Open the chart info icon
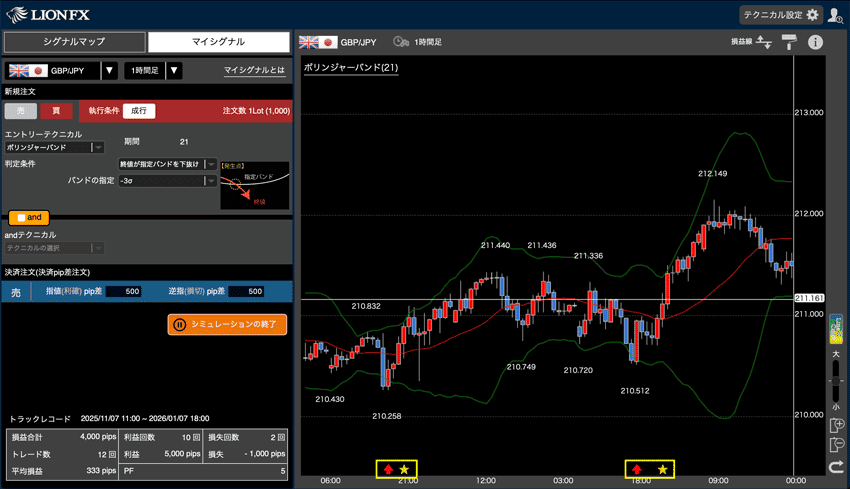Screen dimensions: 850x489 (815, 42)
